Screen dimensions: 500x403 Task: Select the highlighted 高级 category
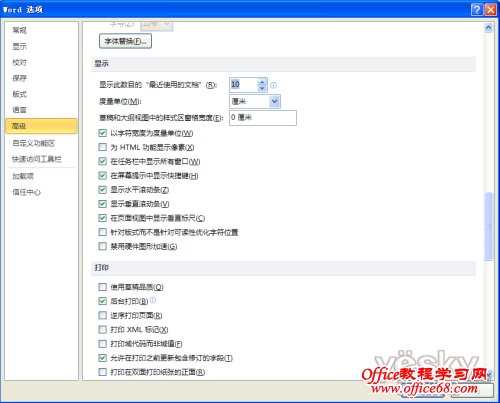pyautogui.click(x=41, y=126)
